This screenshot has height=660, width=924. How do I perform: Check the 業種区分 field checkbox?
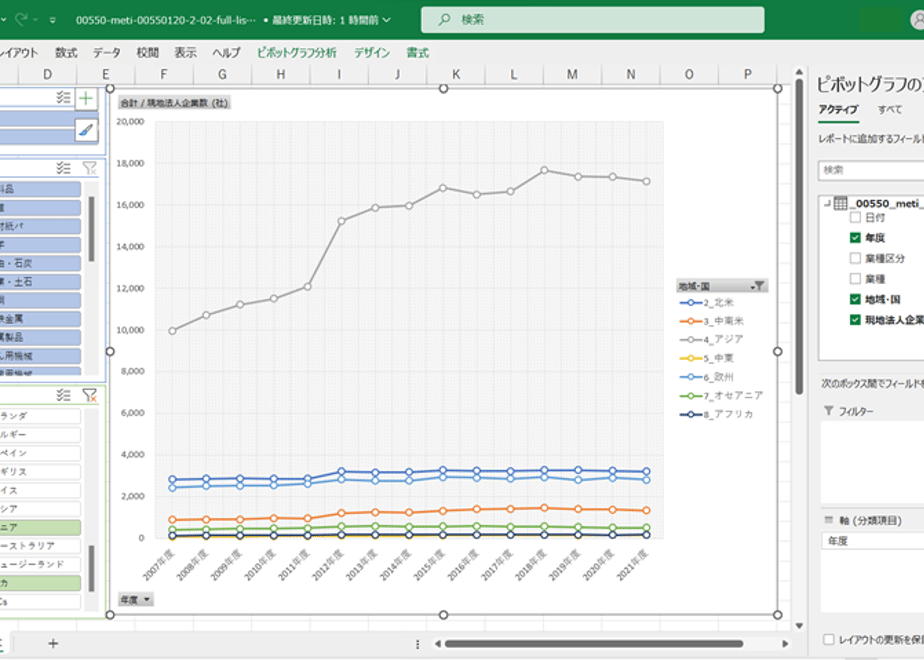855,258
